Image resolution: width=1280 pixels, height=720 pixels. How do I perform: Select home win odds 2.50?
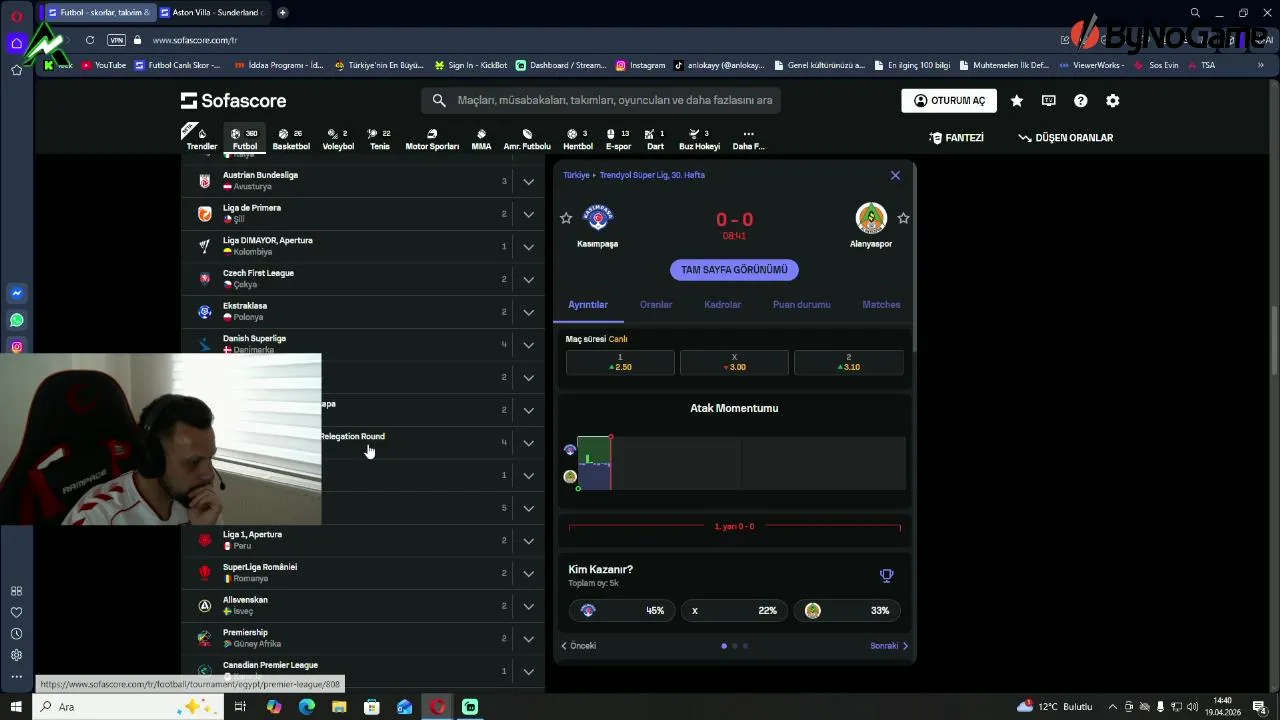click(x=620, y=362)
